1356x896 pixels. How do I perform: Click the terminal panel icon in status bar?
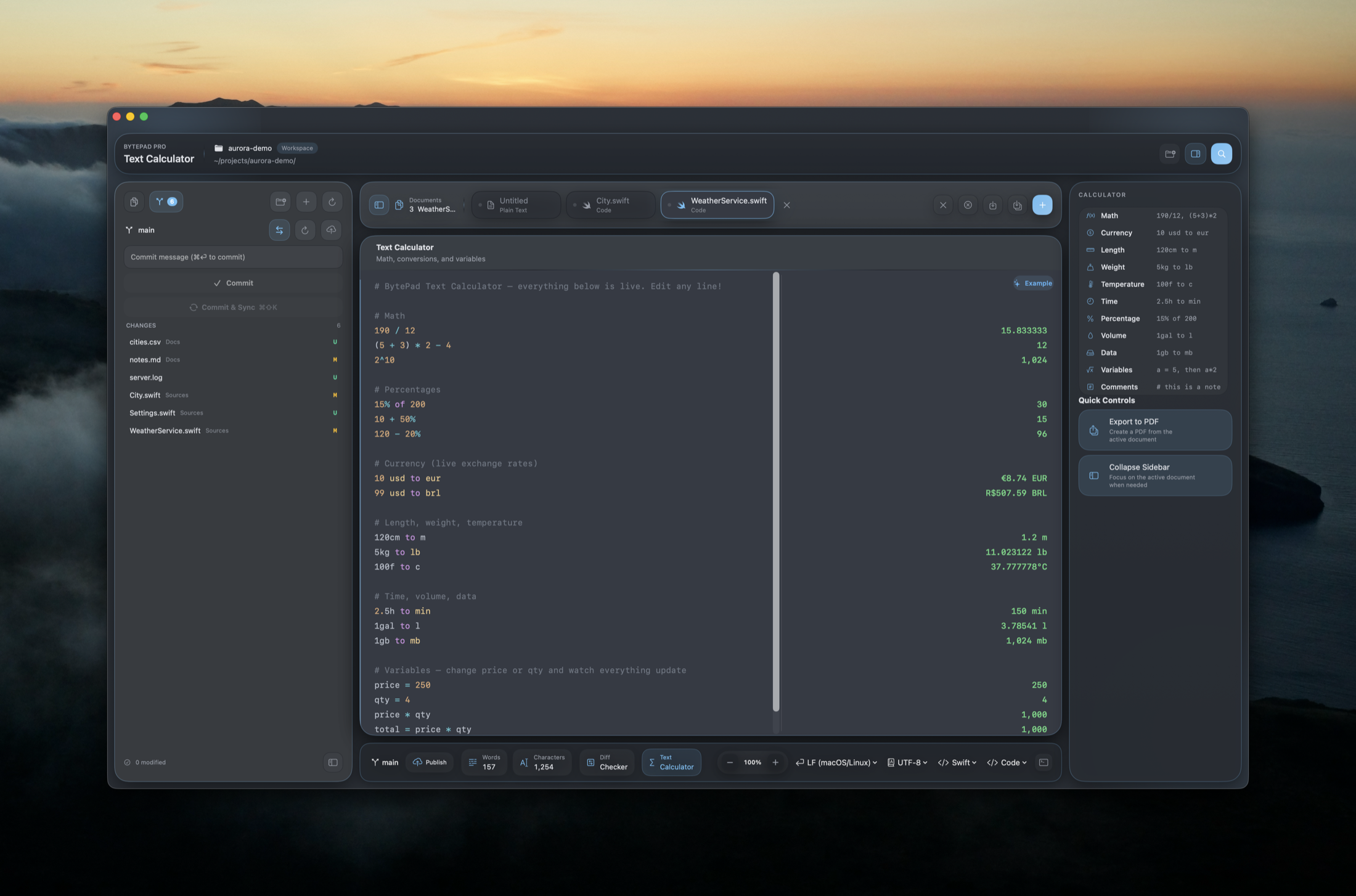(1044, 762)
